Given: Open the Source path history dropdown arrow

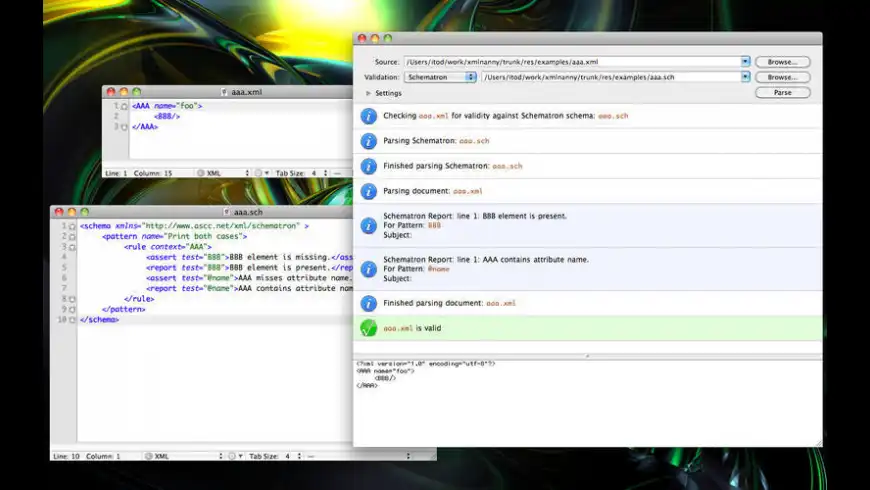Looking at the screenshot, I should click(745, 62).
